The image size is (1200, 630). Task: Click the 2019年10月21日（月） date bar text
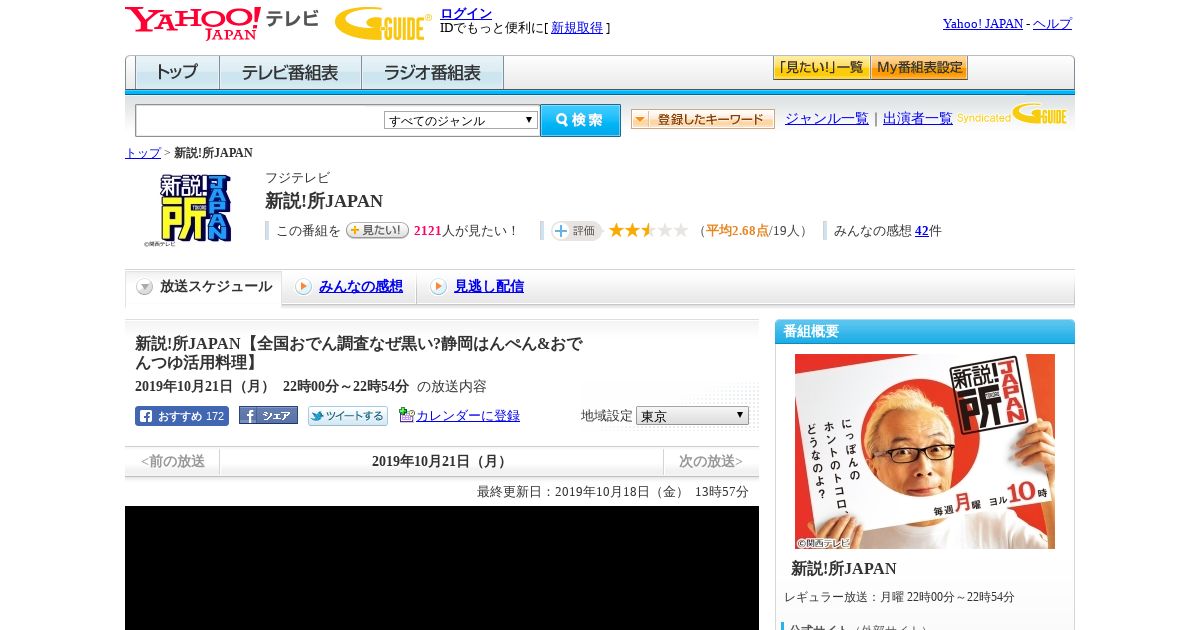click(441, 462)
